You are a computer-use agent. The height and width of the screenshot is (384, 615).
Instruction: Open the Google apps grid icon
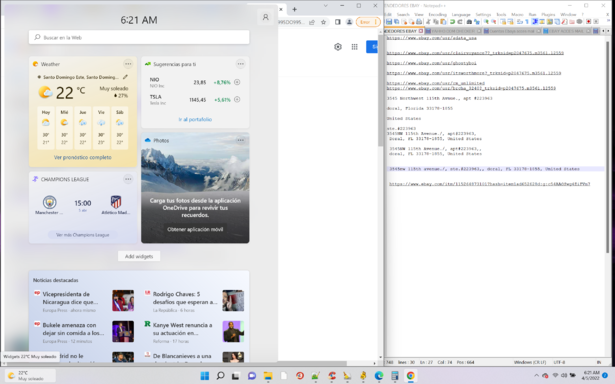tap(355, 47)
